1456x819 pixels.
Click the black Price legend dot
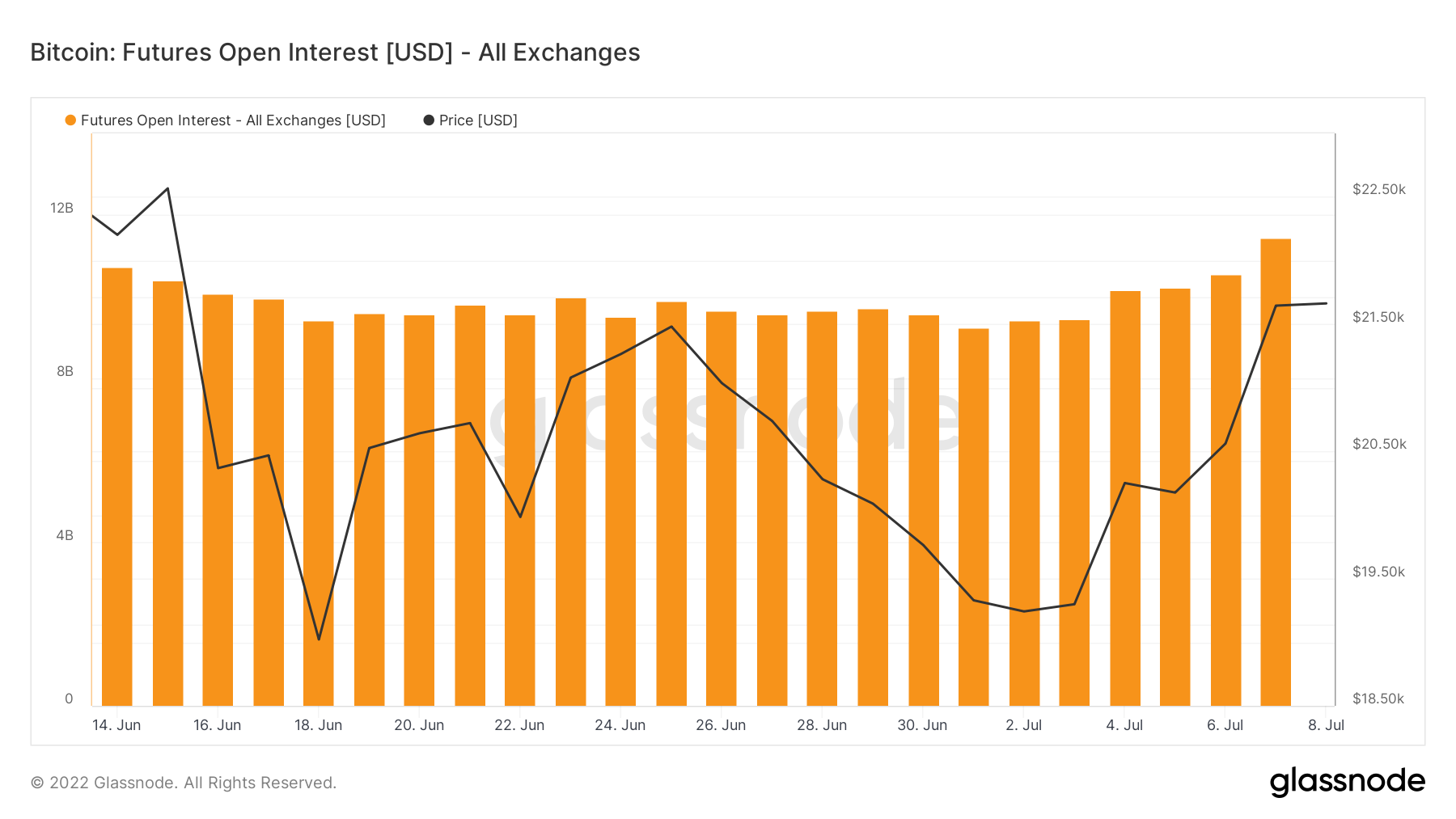429,120
